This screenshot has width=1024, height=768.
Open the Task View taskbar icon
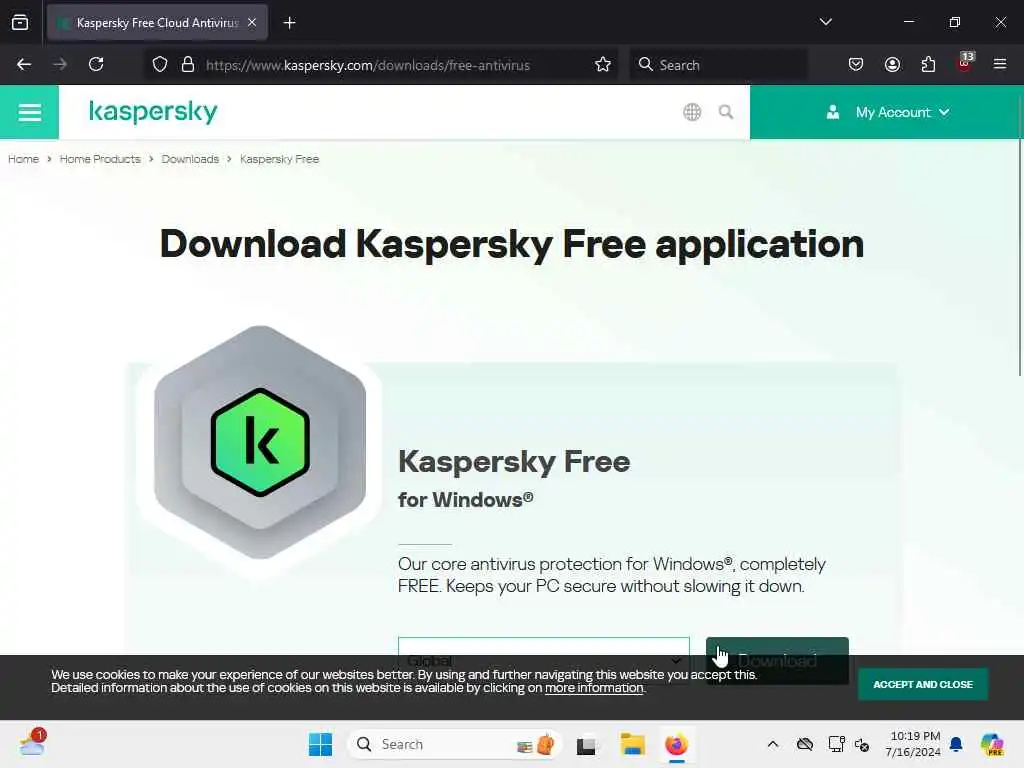[586, 744]
